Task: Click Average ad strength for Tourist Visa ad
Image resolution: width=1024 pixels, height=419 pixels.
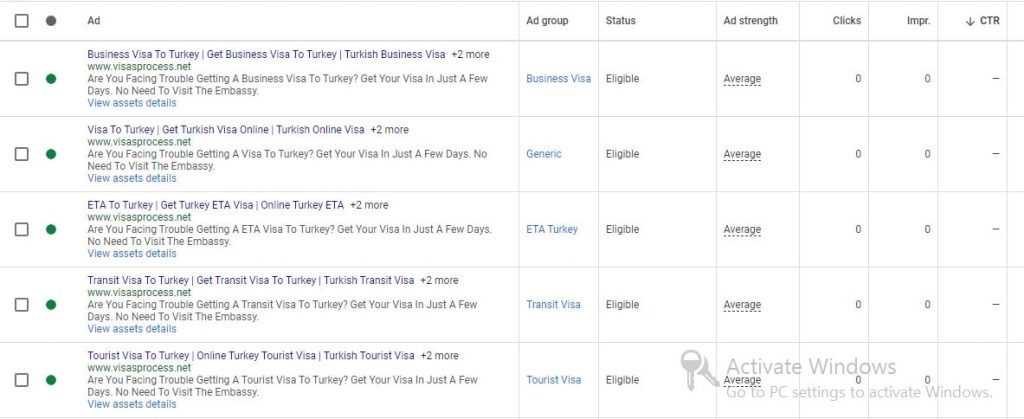Action: pos(742,380)
